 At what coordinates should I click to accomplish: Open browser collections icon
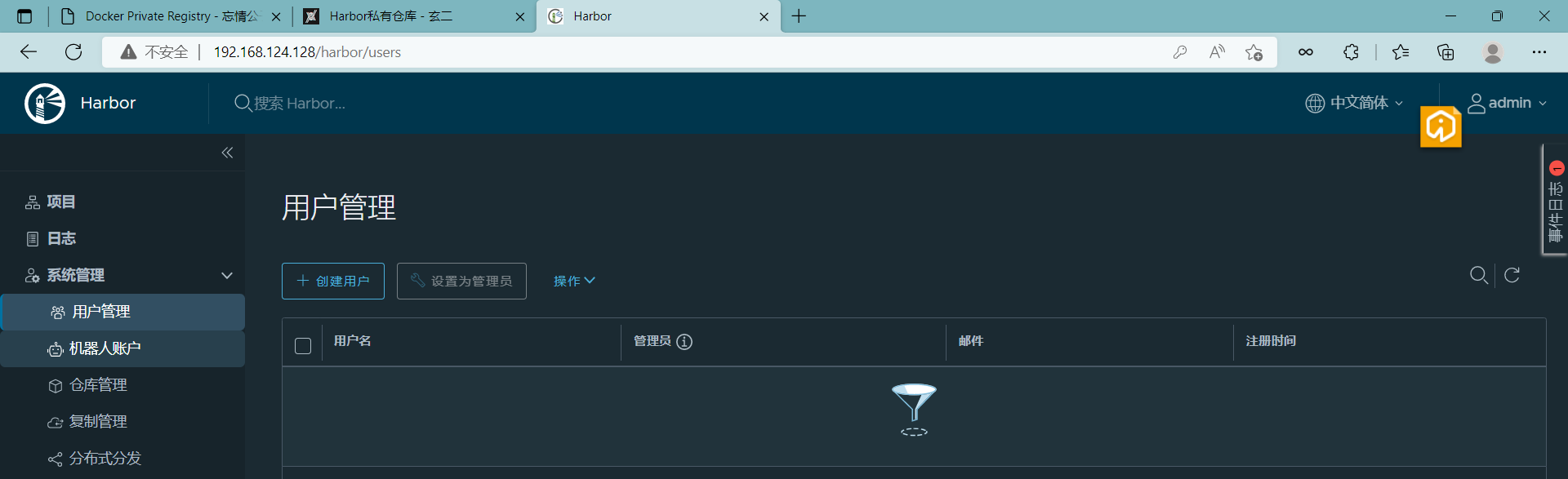click(1445, 52)
